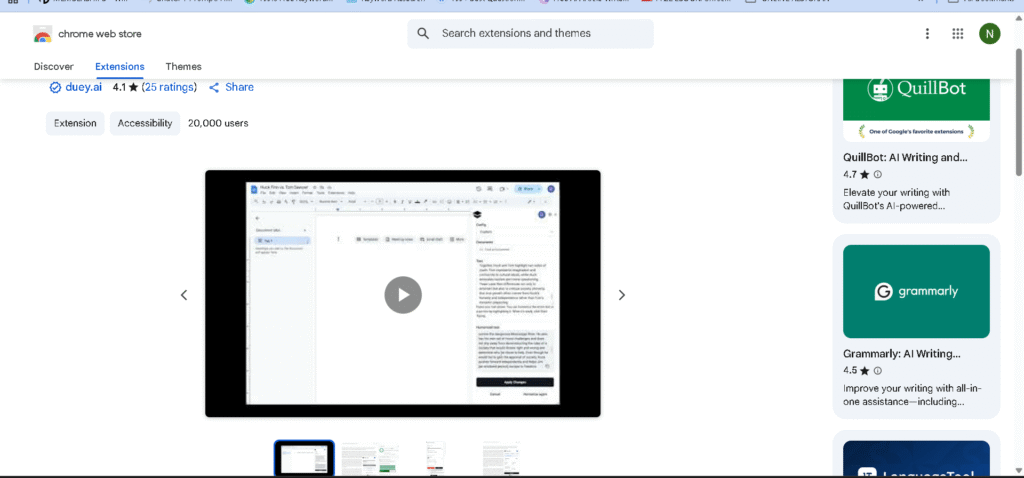The height and width of the screenshot is (478, 1024).
Task: Click the Elevate your writing description
Action: tap(897, 199)
